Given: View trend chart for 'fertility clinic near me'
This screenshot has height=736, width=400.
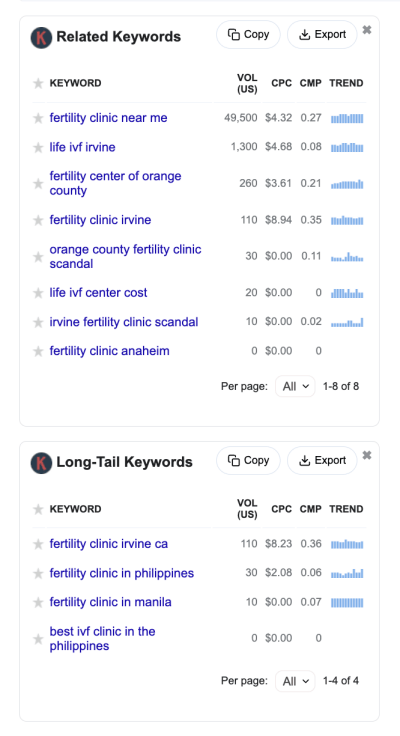Looking at the screenshot, I should pyautogui.click(x=347, y=118).
